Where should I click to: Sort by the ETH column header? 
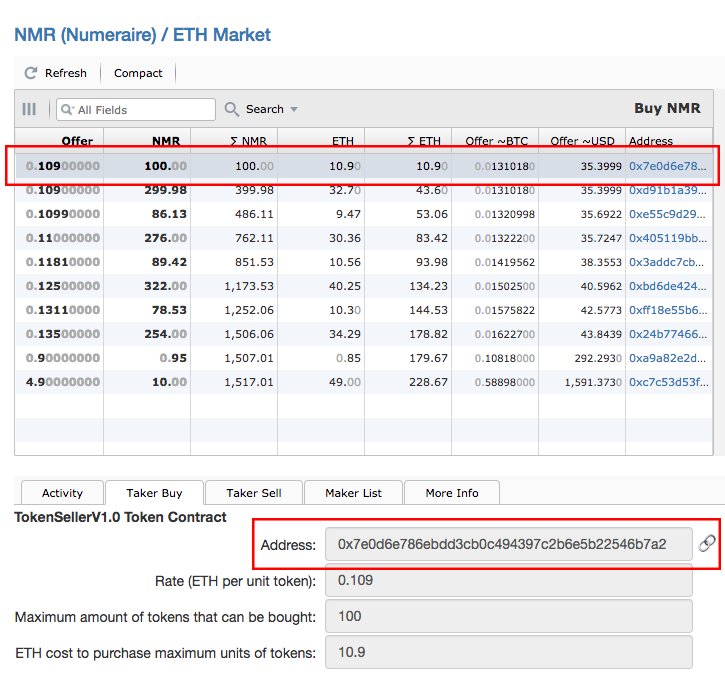(x=321, y=141)
